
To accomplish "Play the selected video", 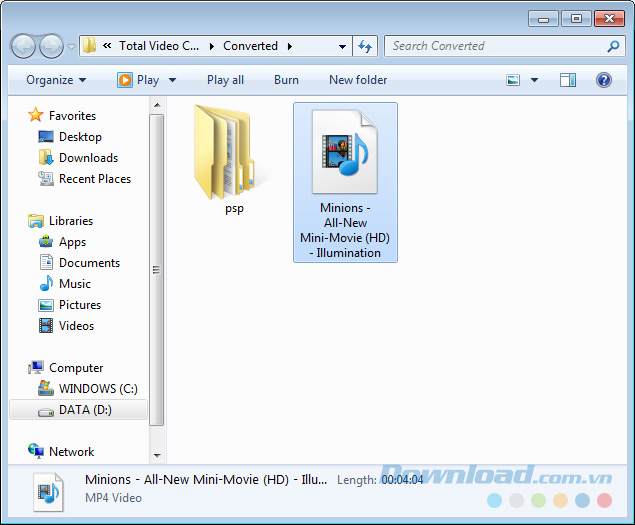I will click(x=139, y=80).
